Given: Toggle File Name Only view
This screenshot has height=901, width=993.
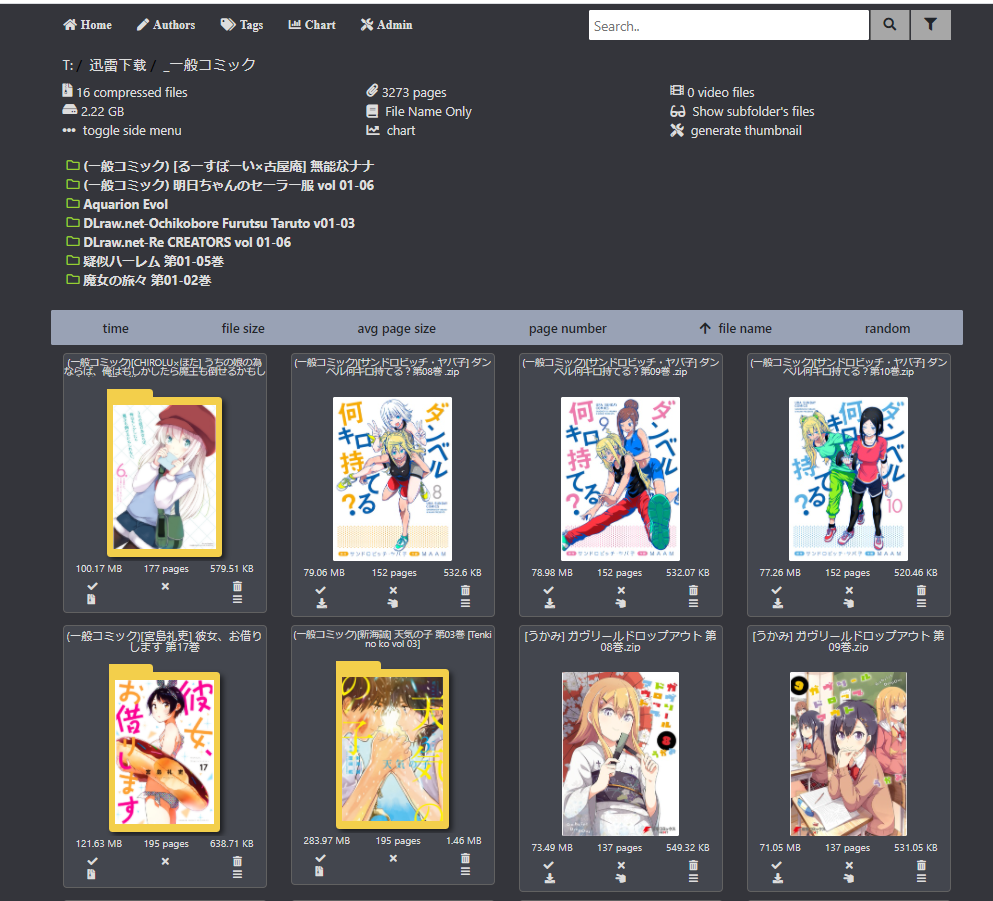Looking at the screenshot, I should tap(419, 111).
